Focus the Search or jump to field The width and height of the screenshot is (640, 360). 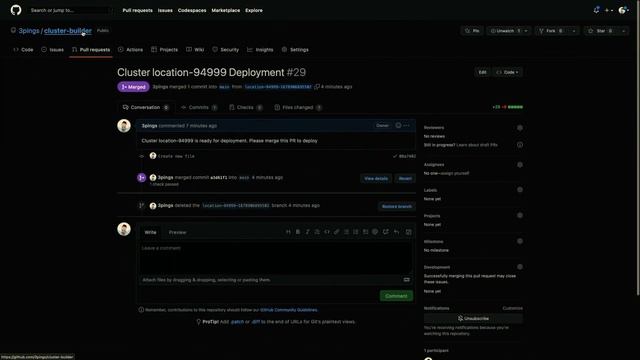[69, 10]
